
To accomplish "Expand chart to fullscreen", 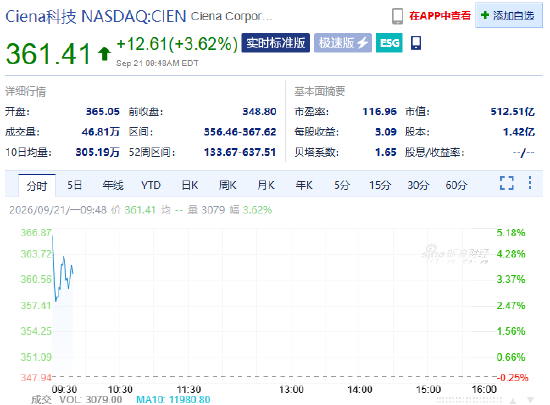I will point(507,183).
